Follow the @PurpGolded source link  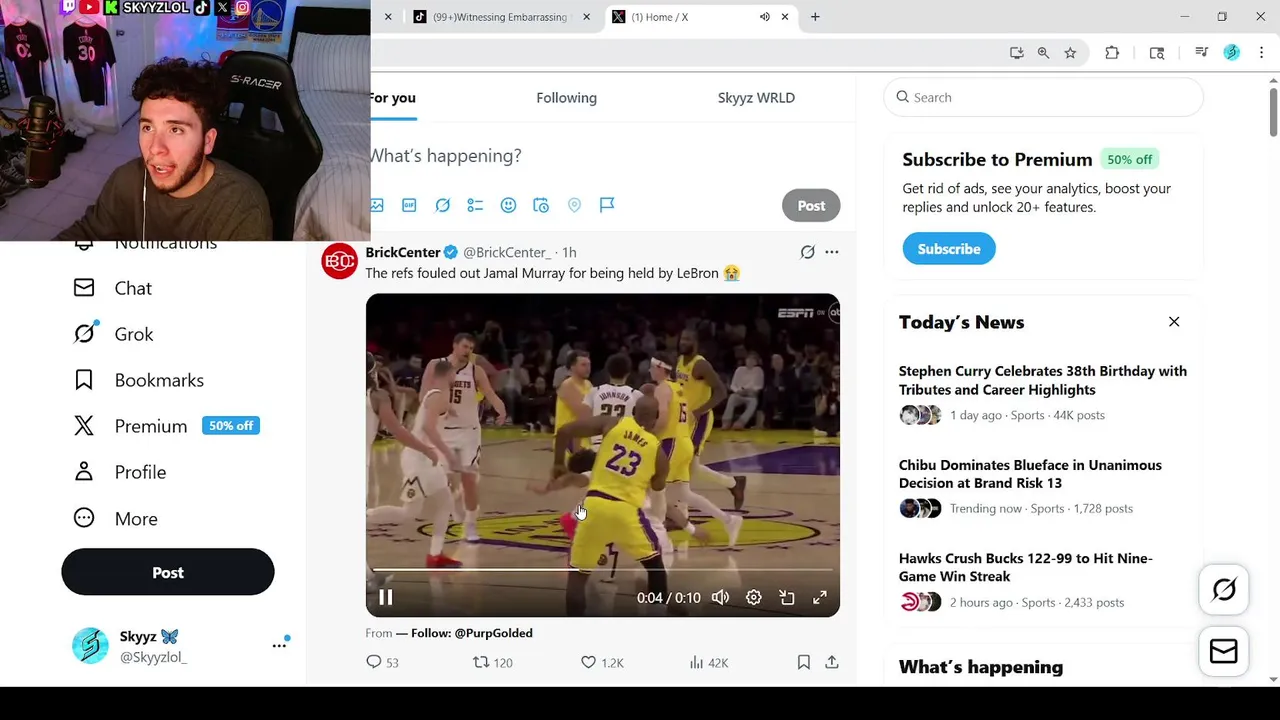point(464,633)
